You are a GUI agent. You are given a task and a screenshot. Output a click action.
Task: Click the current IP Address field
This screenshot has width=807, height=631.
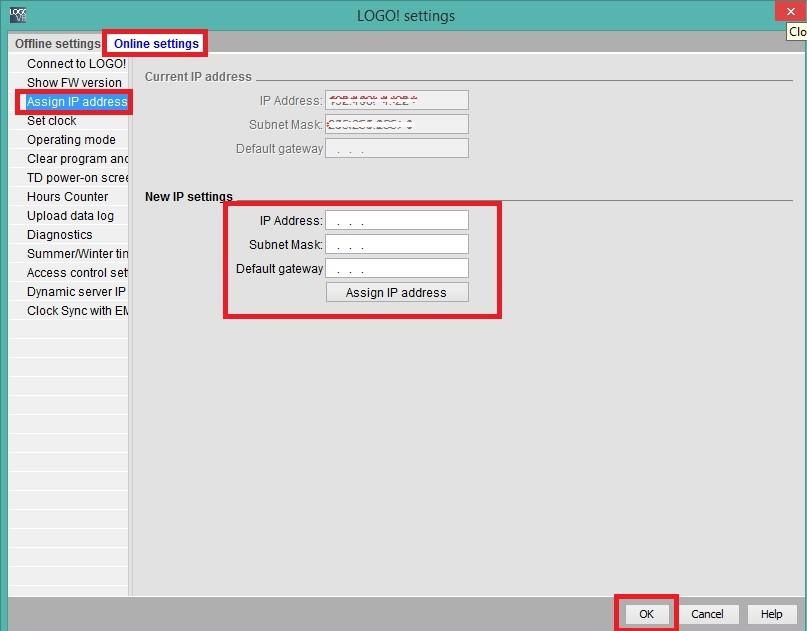click(397, 100)
